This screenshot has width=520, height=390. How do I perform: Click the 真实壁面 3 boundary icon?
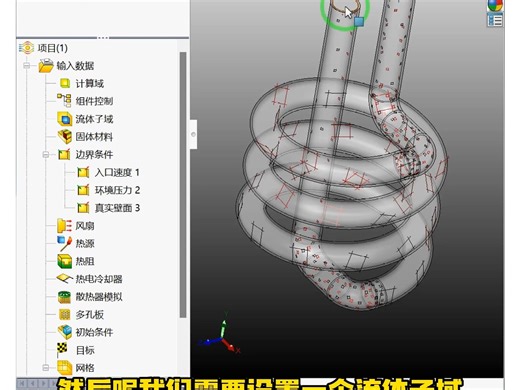tap(83, 208)
